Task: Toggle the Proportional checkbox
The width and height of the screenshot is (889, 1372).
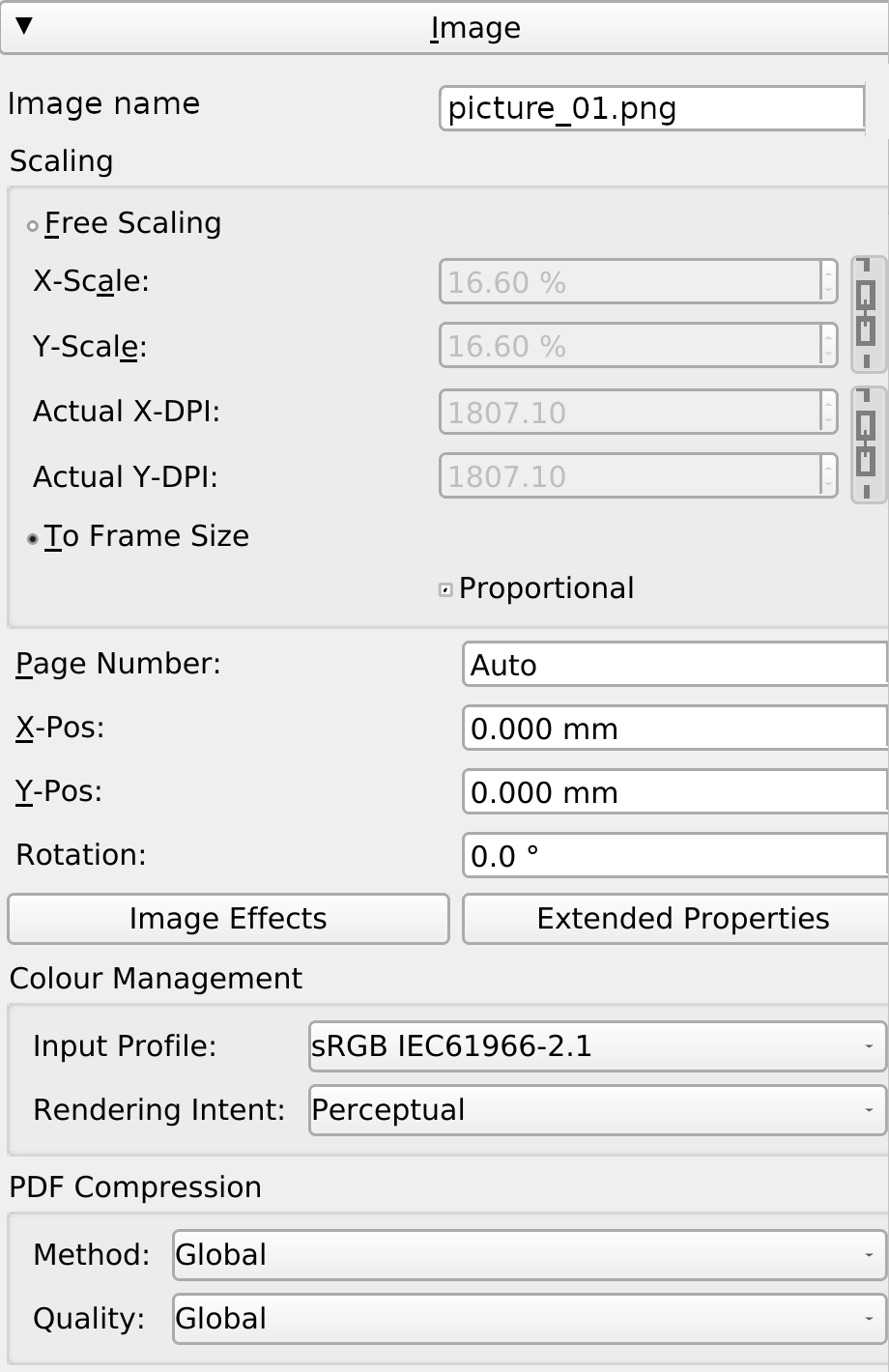Action: pos(445,590)
